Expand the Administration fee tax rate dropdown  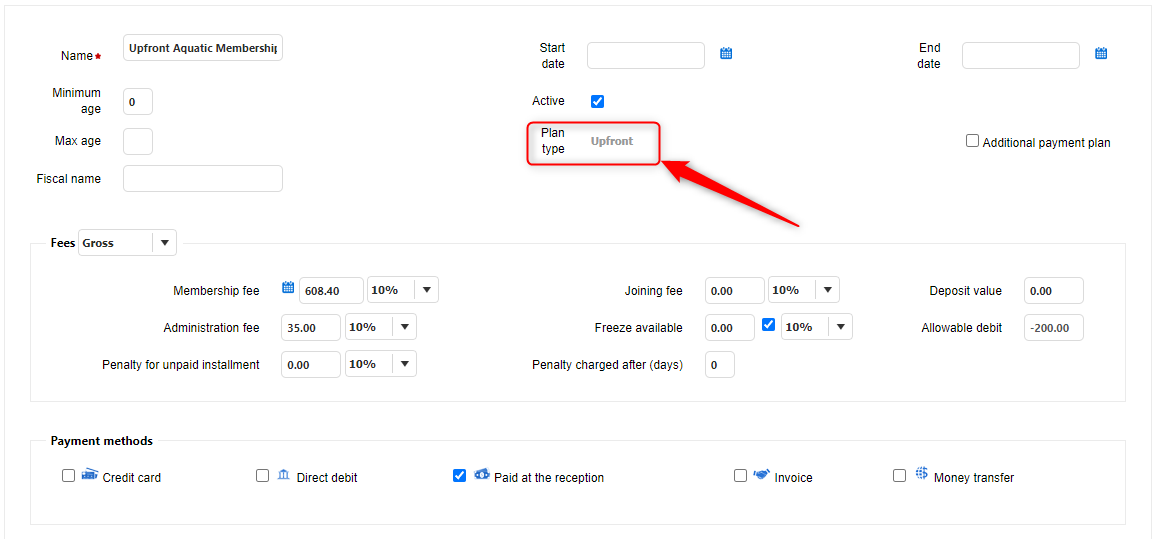click(x=404, y=327)
